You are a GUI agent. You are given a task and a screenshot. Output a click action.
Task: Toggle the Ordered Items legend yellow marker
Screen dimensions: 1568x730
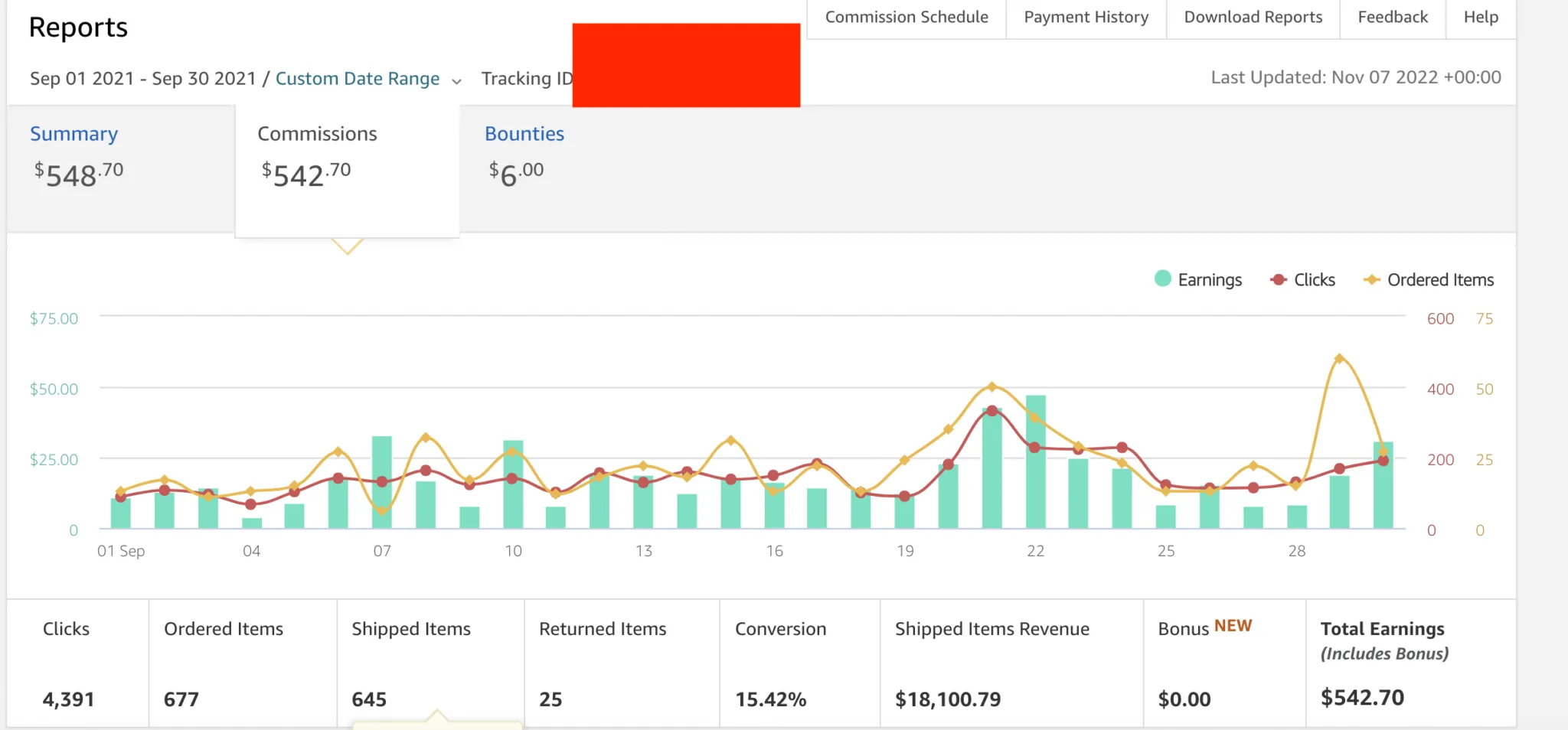[x=1371, y=280]
